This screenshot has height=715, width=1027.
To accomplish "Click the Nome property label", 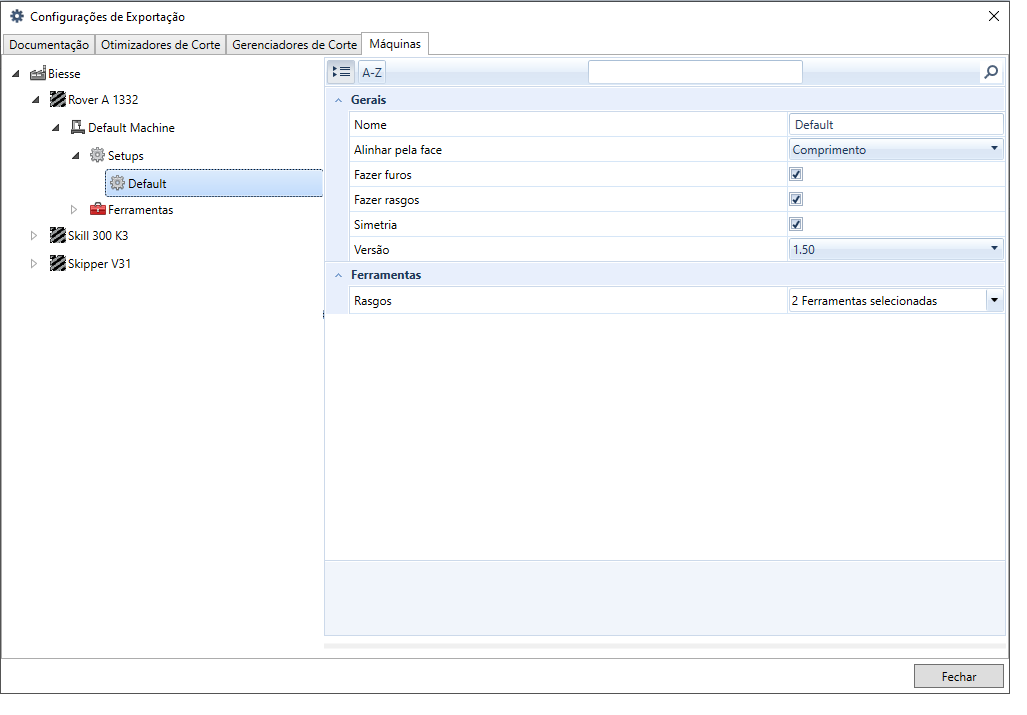I will pyautogui.click(x=370, y=124).
